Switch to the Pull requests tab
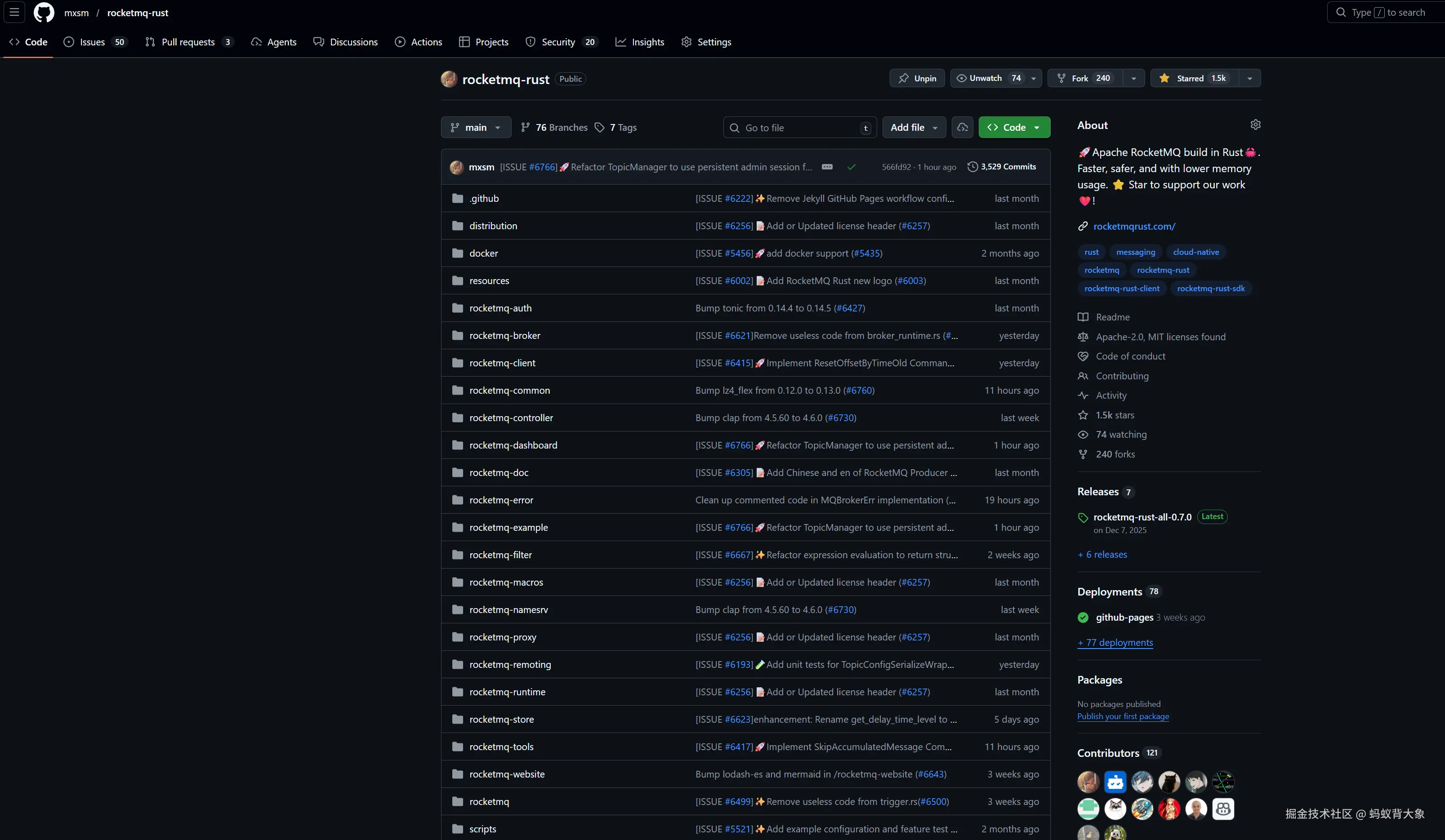1445x840 pixels. point(188,42)
